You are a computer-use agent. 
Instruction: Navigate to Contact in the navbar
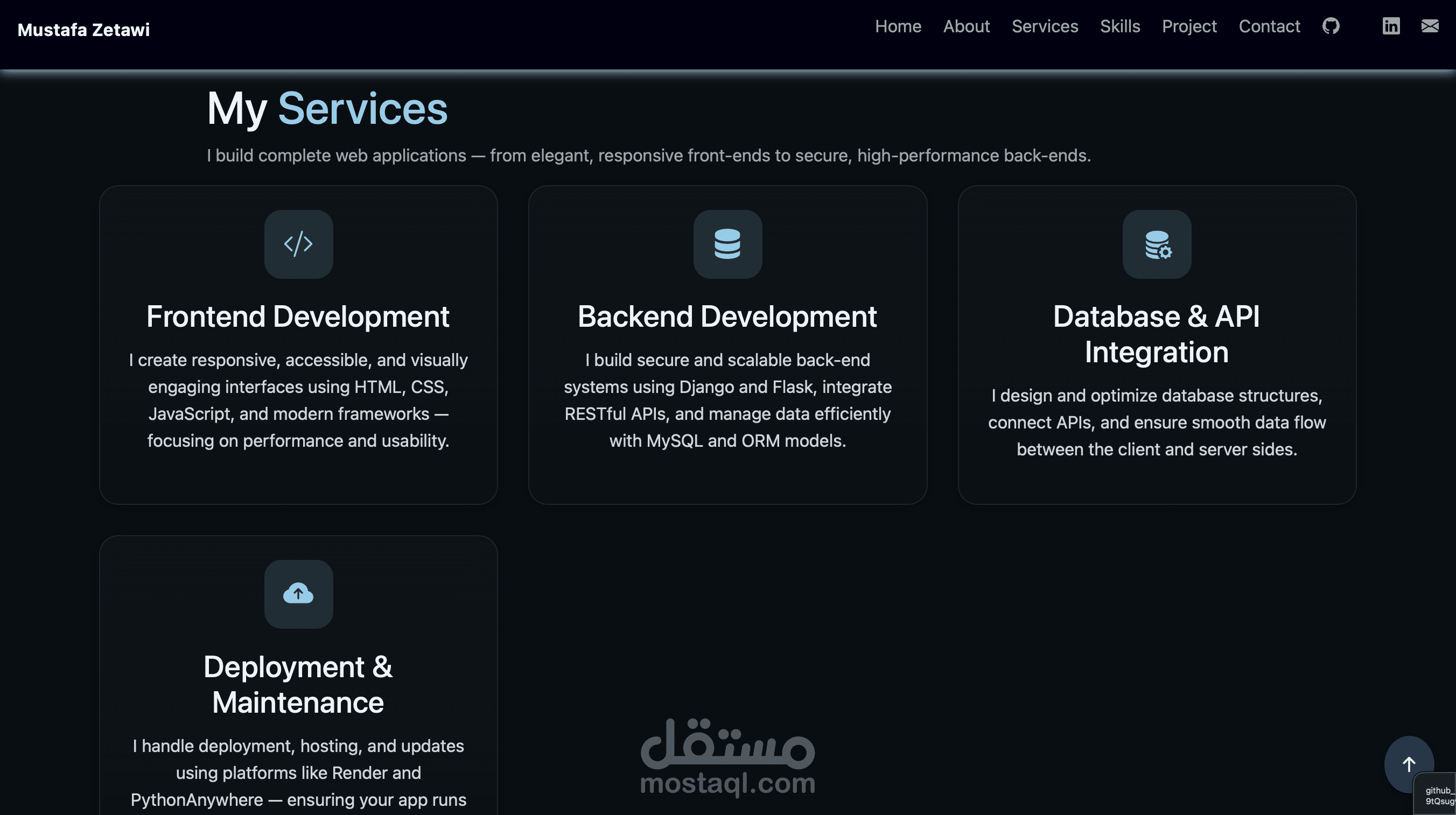(x=1269, y=26)
